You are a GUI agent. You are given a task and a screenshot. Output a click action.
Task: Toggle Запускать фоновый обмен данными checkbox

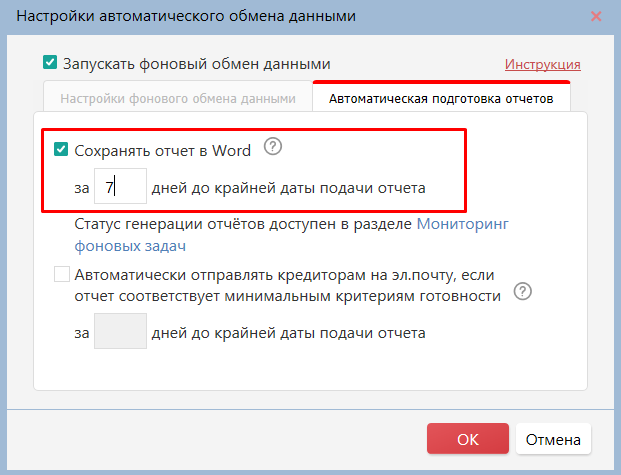50,63
